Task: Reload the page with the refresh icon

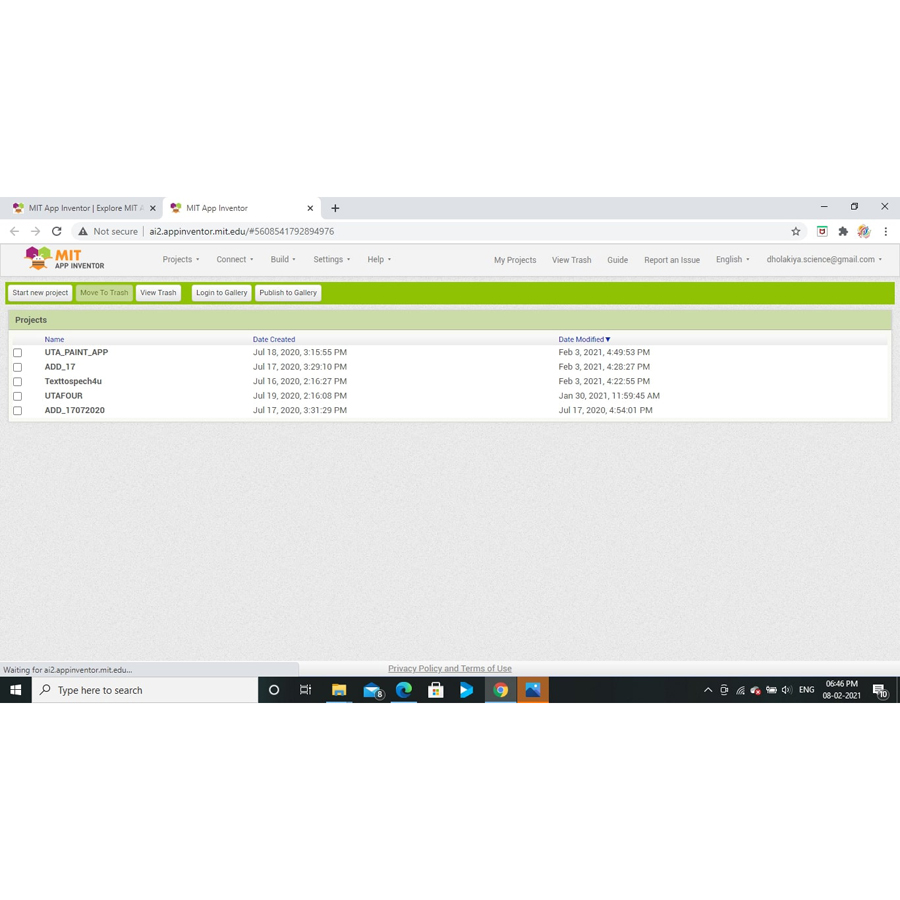Action: tap(57, 231)
